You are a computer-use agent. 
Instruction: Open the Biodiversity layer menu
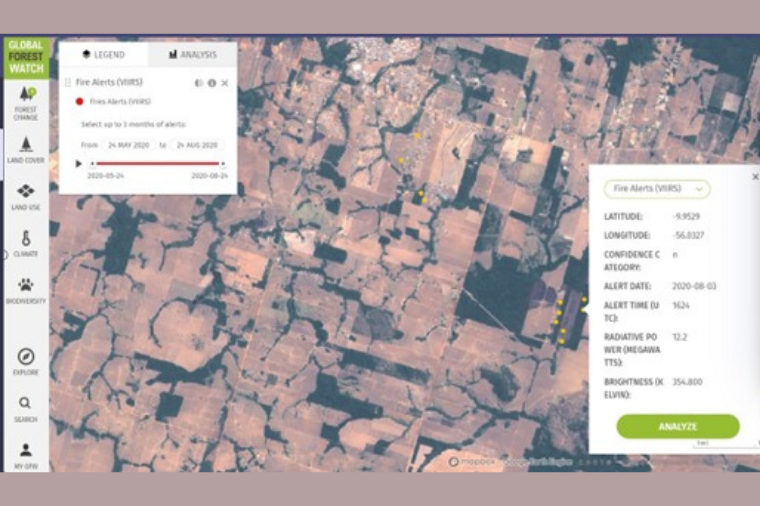point(25,290)
